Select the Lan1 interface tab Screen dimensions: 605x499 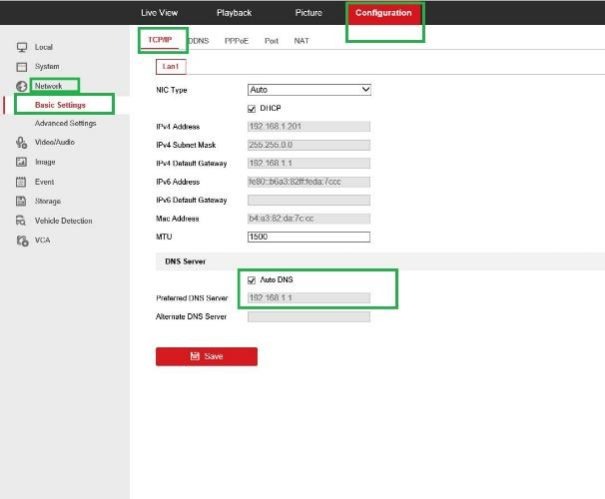171,66
